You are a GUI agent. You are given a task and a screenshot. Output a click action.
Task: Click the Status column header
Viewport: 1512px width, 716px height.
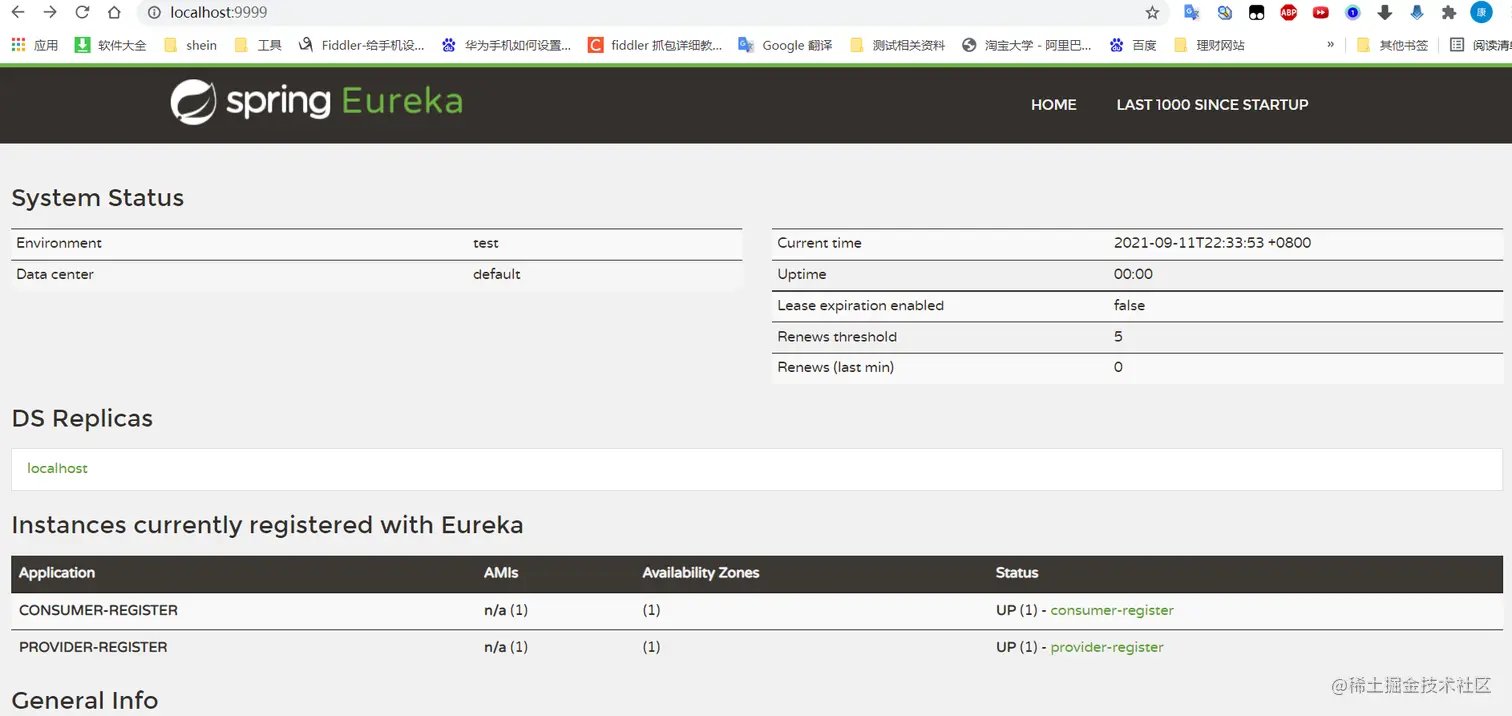point(1017,573)
